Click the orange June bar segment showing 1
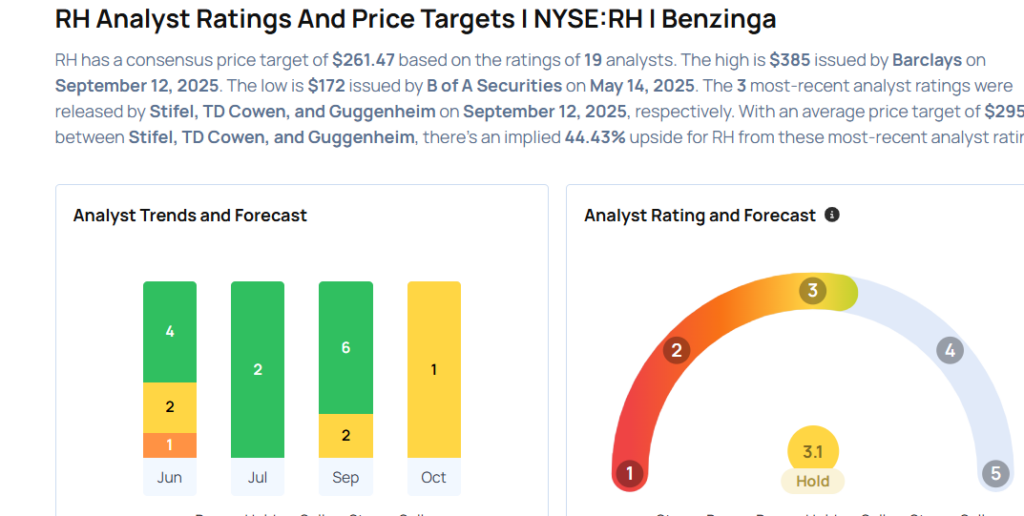The image size is (1024, 516). point(170,445)
